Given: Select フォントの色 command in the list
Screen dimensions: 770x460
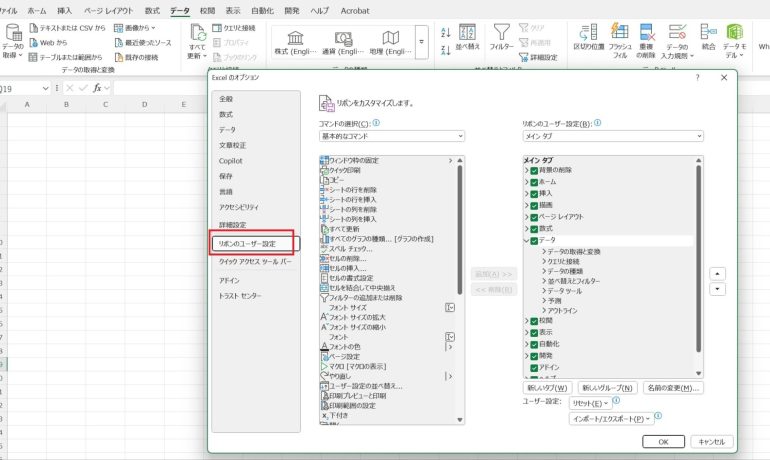Looking at the screenshot, I should coord(346,346).
